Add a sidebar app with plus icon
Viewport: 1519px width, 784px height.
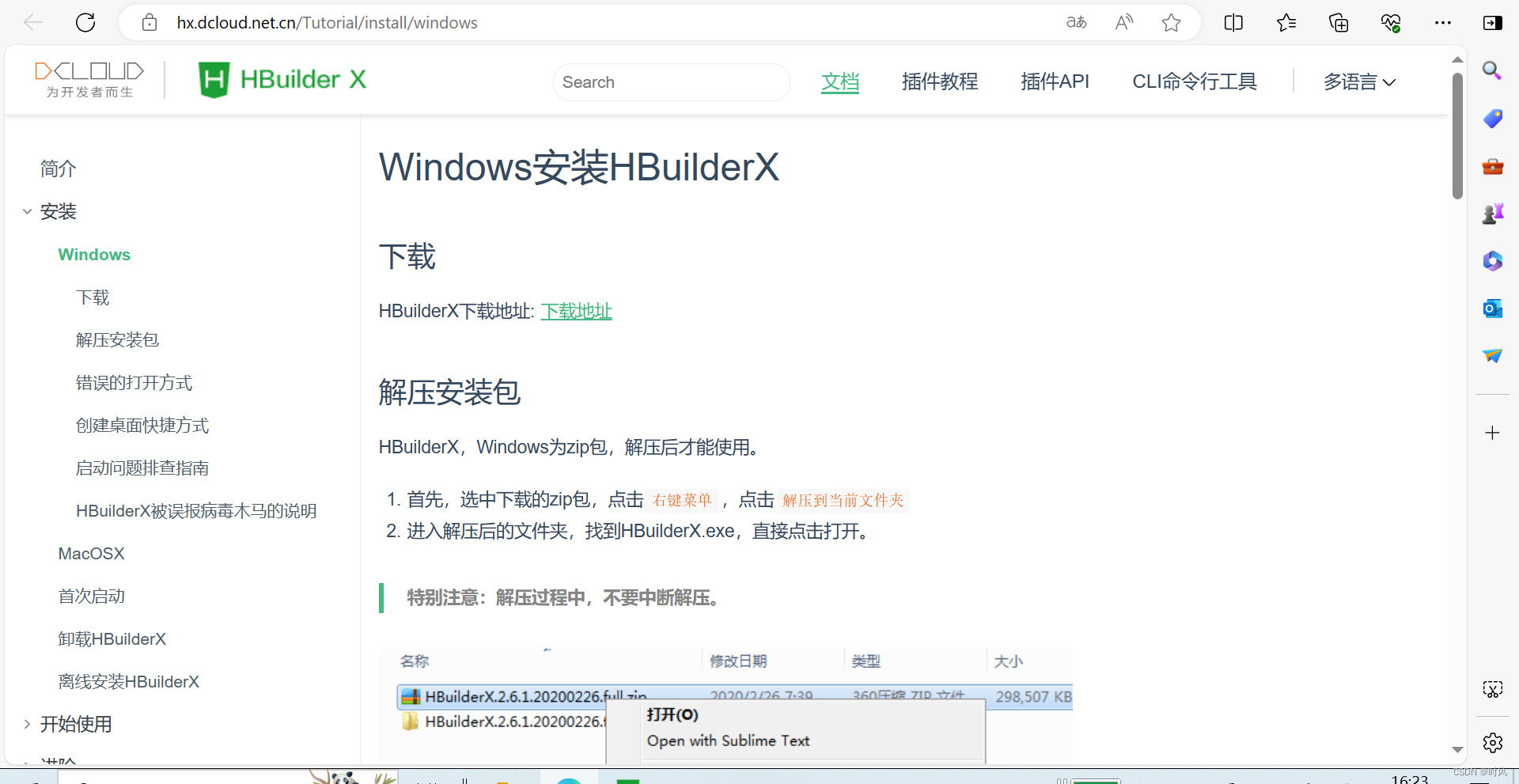pos(1492,433)
